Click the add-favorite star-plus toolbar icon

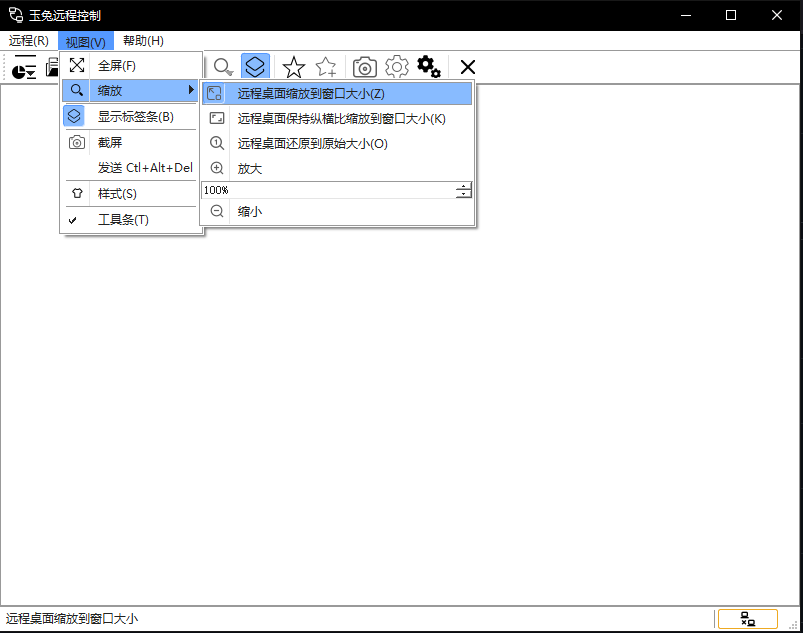(326, 67)
